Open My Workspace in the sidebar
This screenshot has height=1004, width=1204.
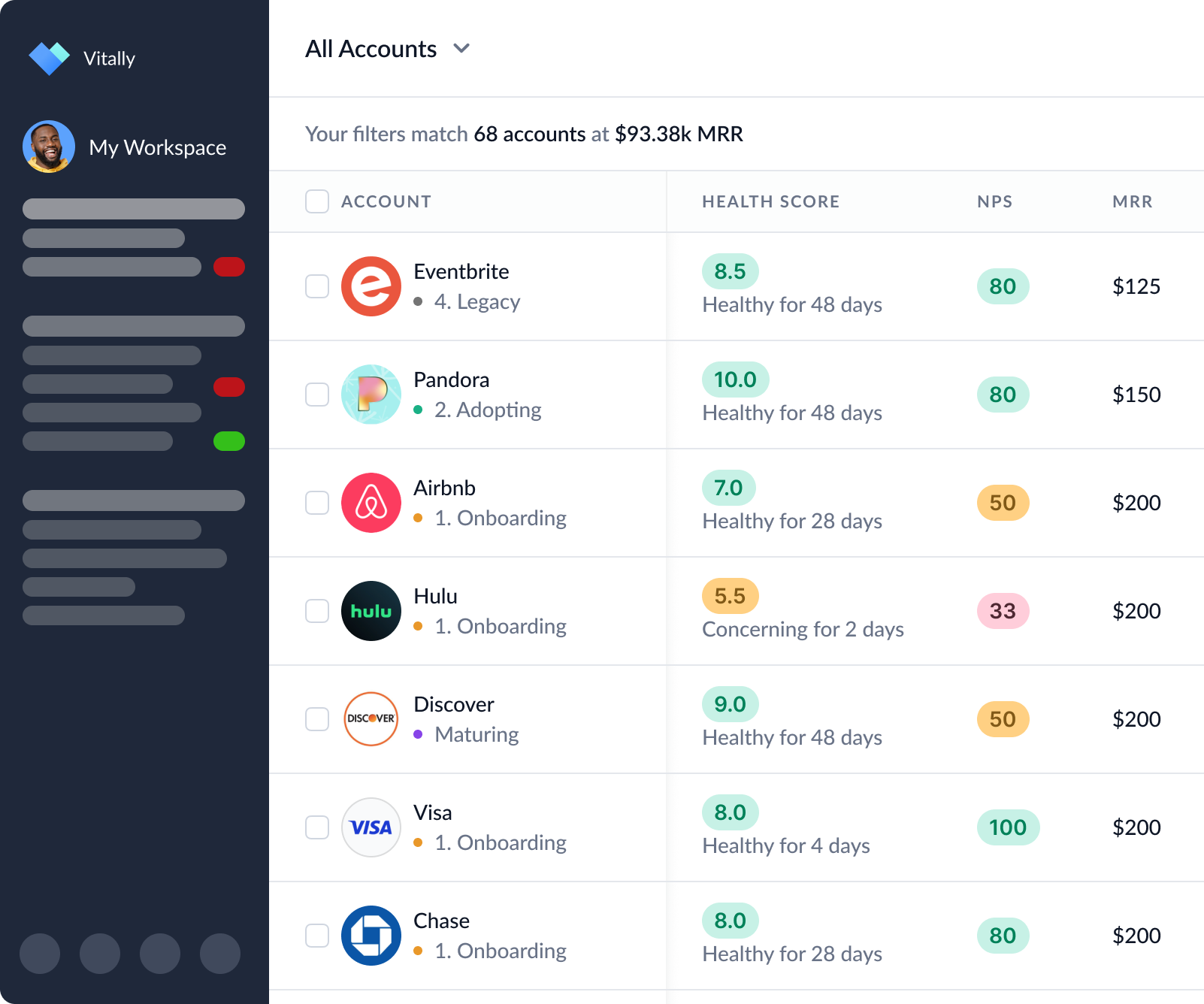point(157,147)
